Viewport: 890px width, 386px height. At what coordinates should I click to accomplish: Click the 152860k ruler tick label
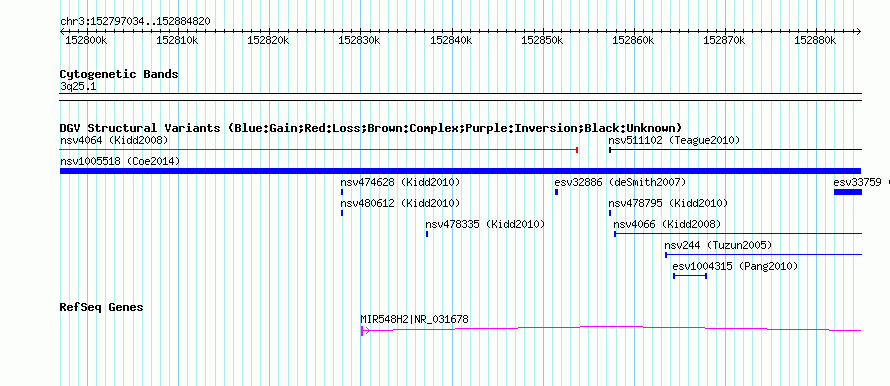(633, 40)
